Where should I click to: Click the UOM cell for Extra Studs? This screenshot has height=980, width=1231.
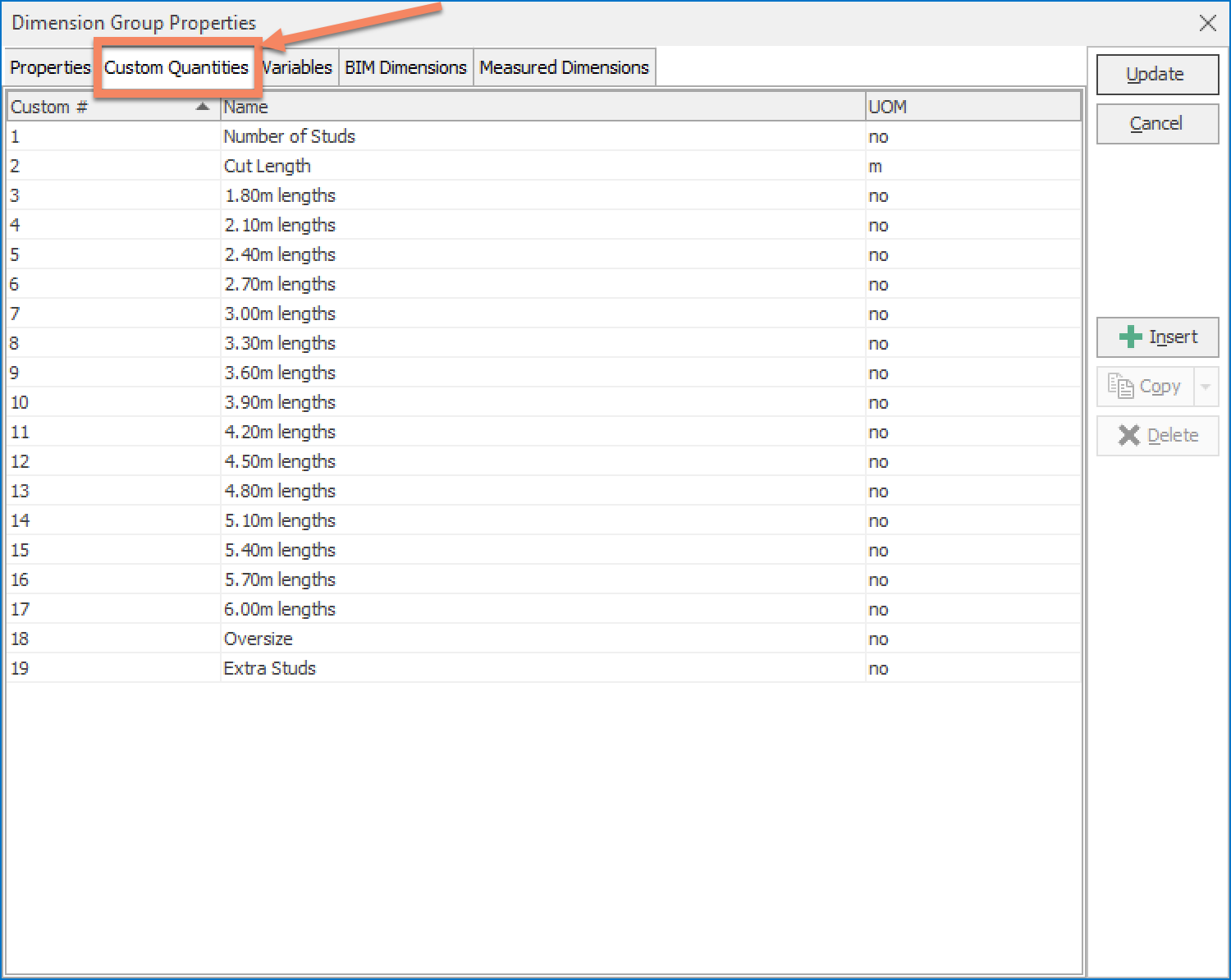click(x=973, y=668)
